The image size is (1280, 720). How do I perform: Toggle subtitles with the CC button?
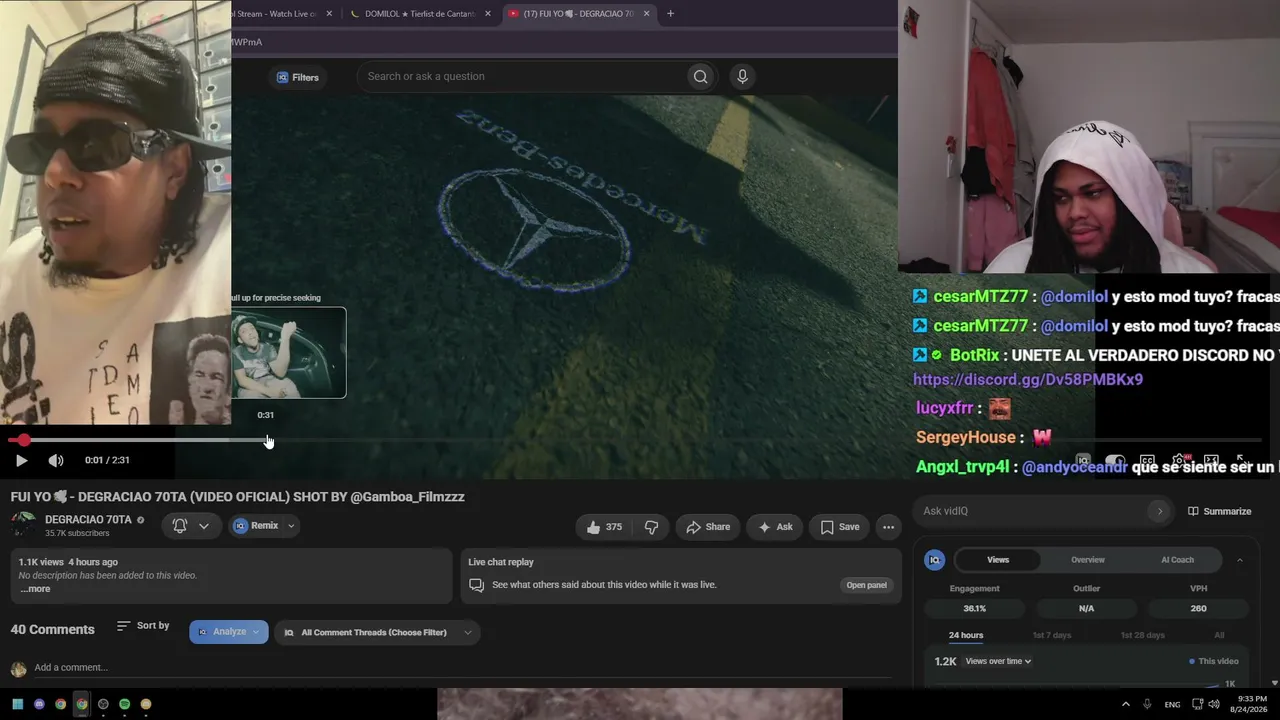pos(1147,461)
